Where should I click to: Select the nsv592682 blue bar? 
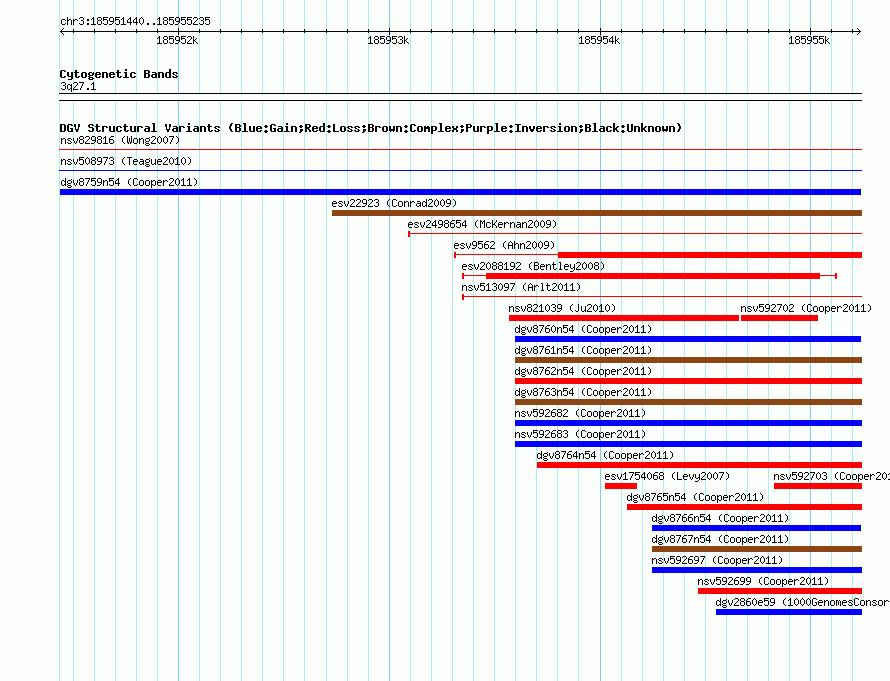click(688, 423)
